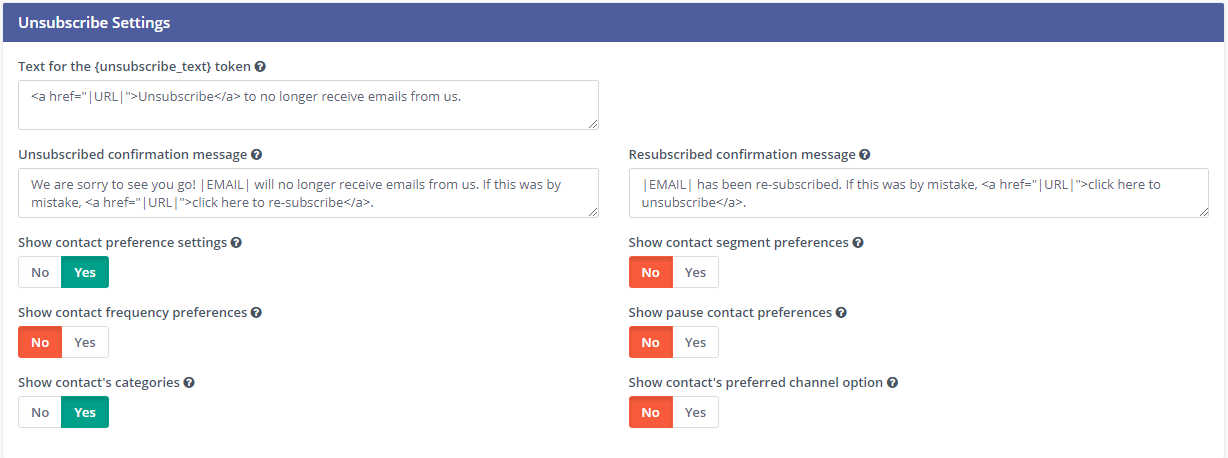Click No for Show contact frequency preferences

click(x=40, y=342)
